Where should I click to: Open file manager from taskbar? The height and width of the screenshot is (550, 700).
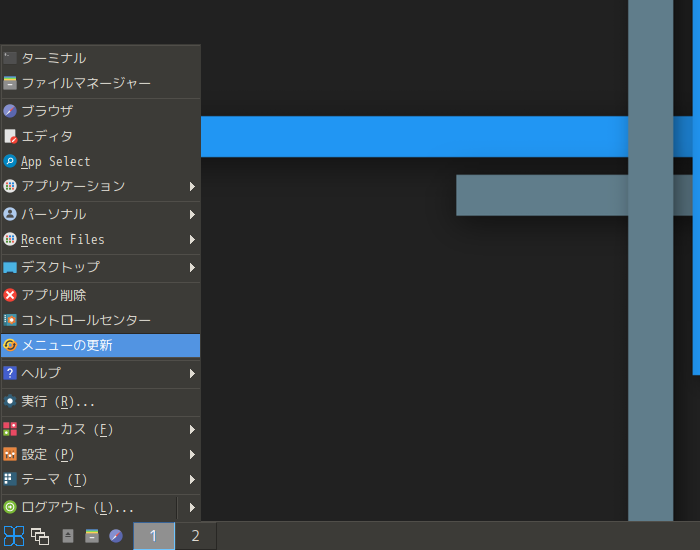(92, 536)
